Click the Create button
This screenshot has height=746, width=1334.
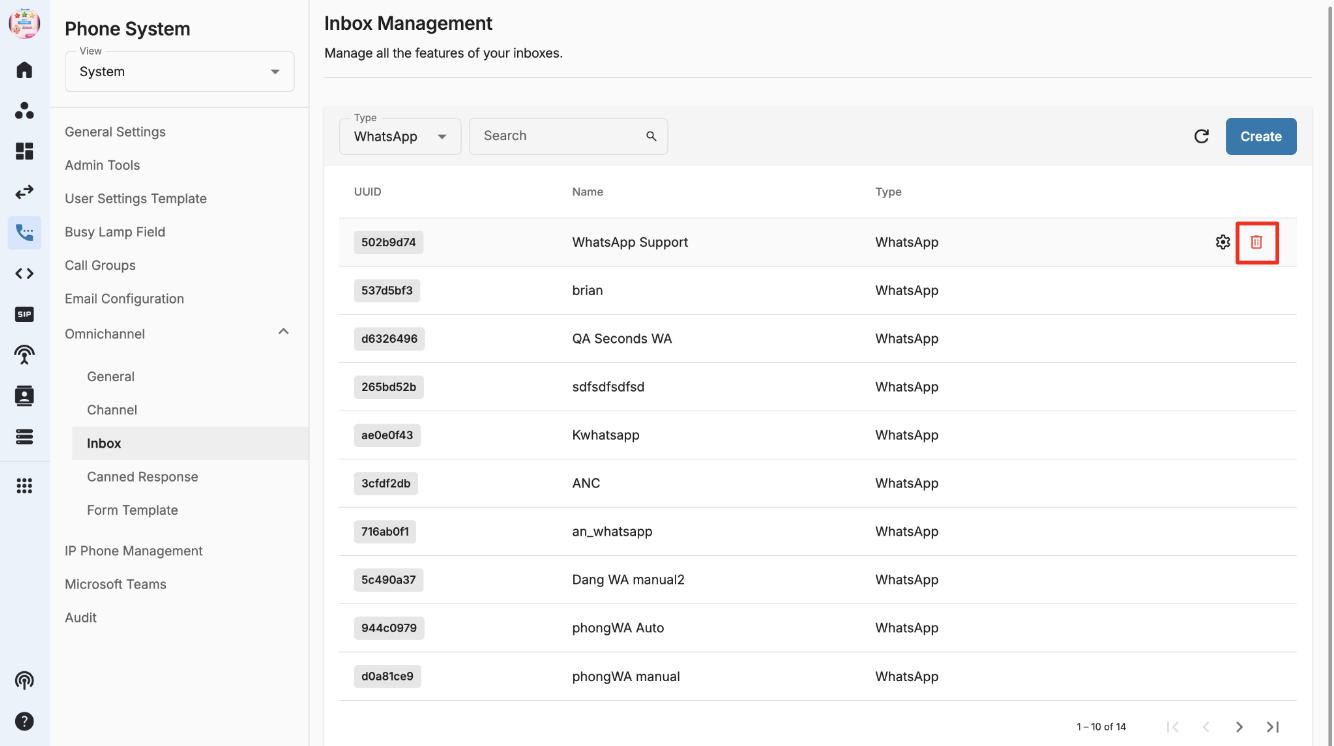[x=1261, y=136]
